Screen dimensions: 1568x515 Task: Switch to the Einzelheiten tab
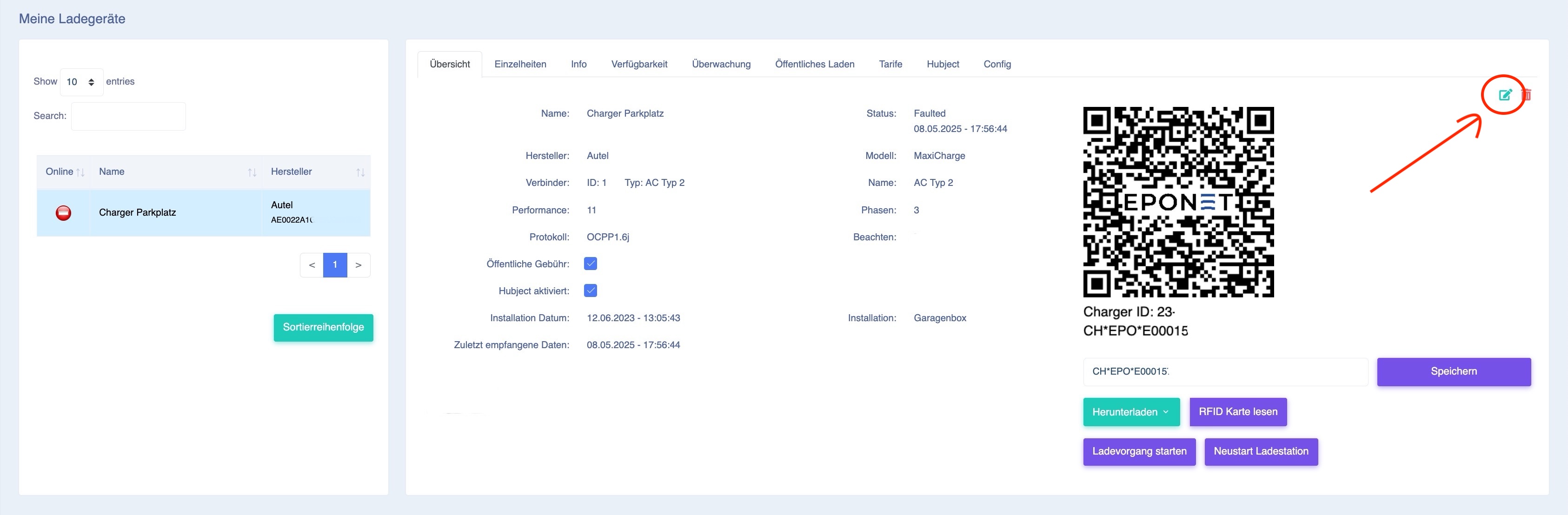(x=520, y=64)
